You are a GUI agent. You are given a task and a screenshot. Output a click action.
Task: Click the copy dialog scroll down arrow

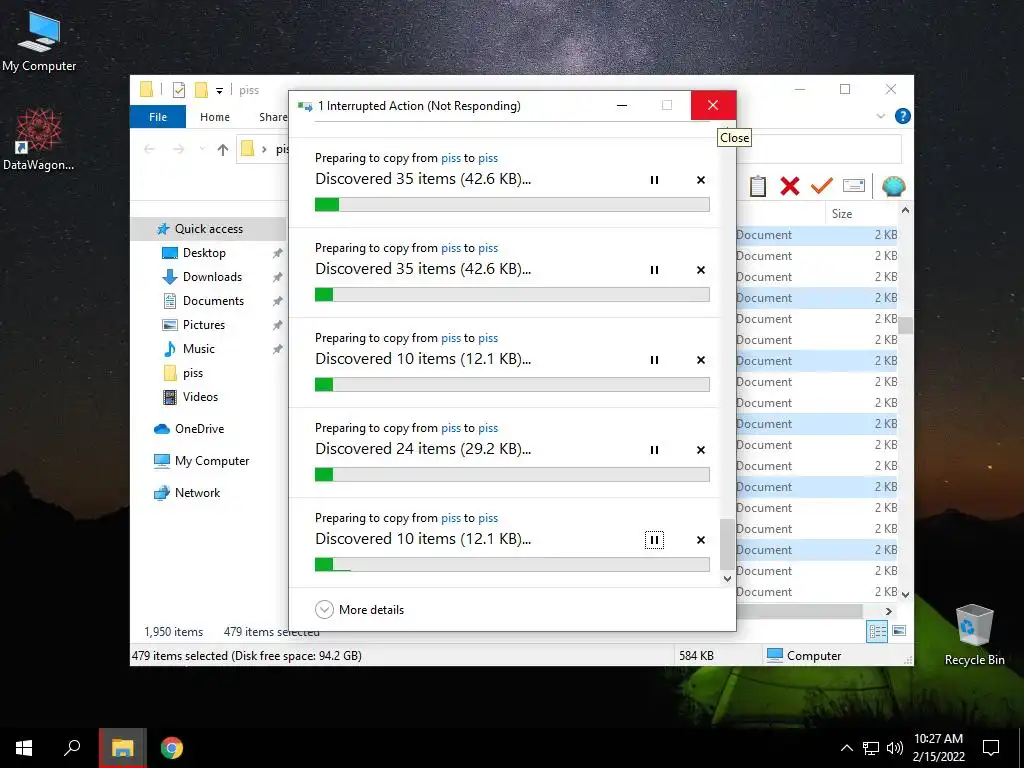[x=728, y=579]
